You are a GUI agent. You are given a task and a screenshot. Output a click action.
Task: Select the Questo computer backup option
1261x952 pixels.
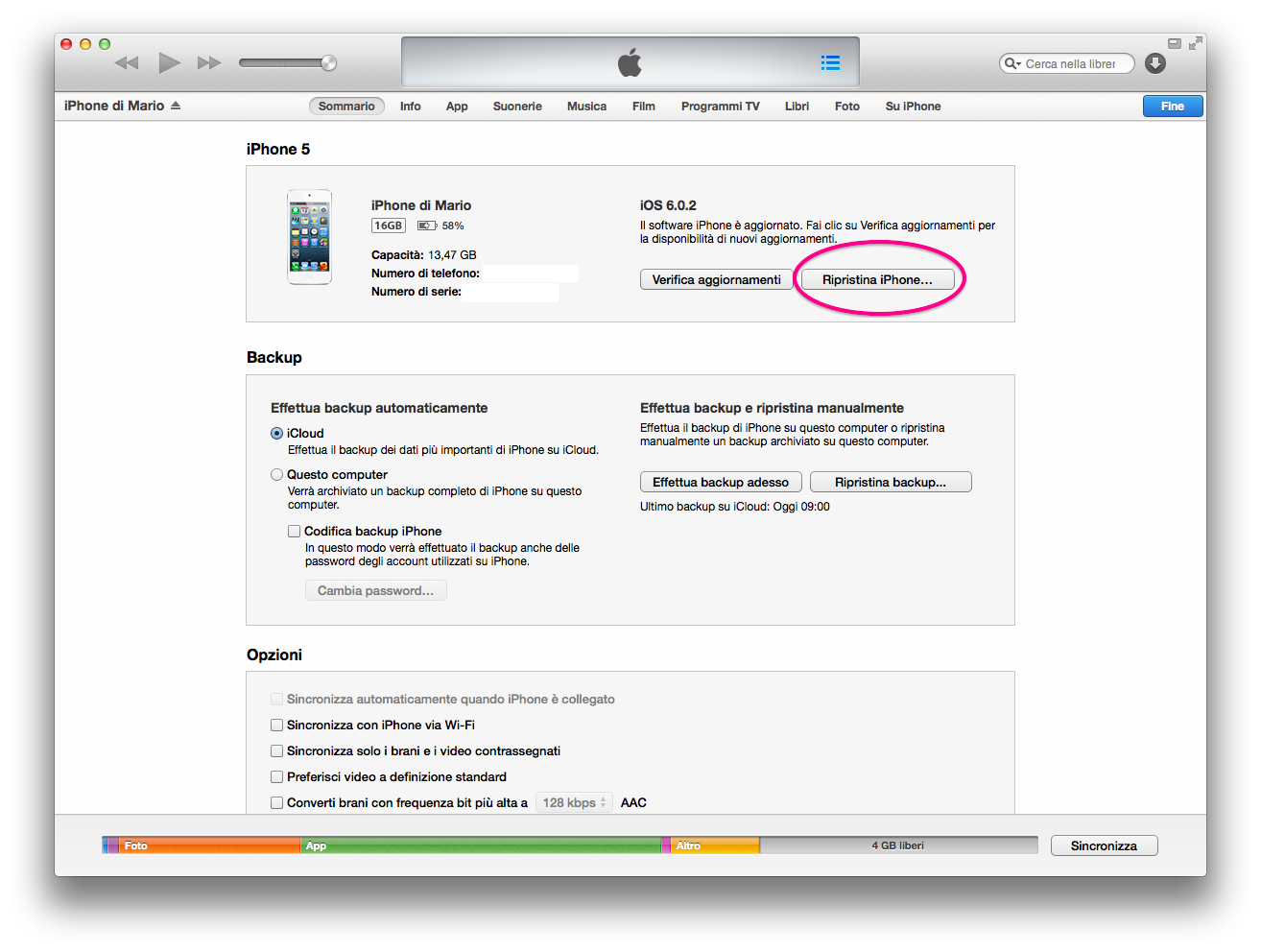(277, 475)
